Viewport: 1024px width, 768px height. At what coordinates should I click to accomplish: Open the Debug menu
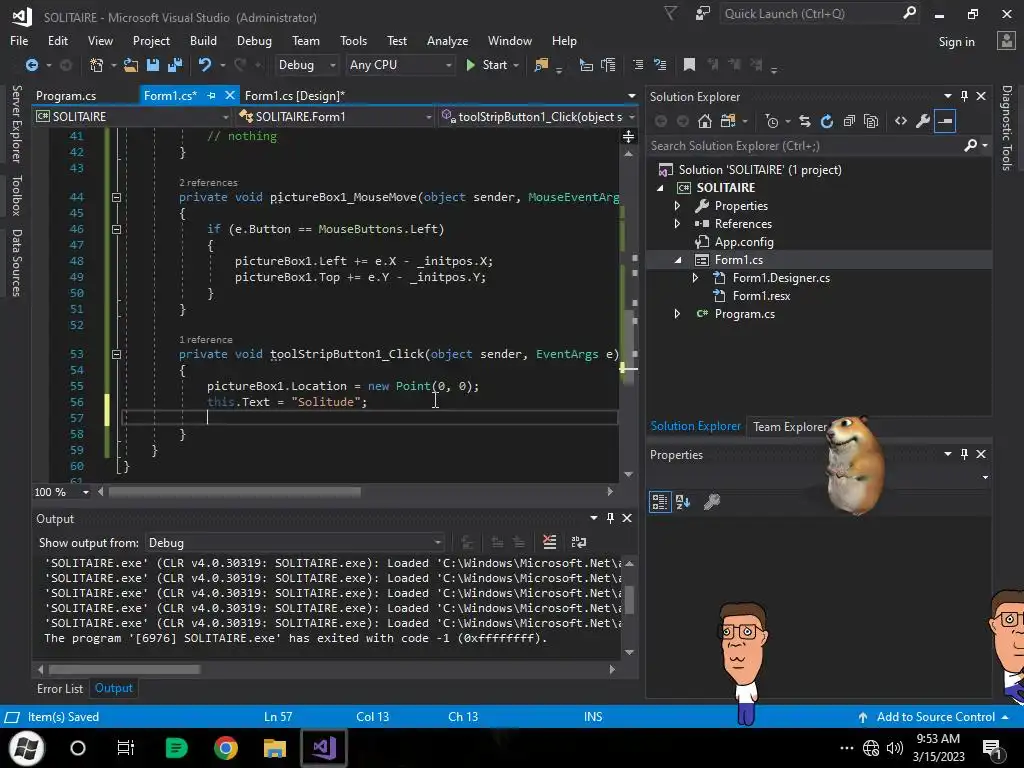pyautogui.click(x=254, y=40)
